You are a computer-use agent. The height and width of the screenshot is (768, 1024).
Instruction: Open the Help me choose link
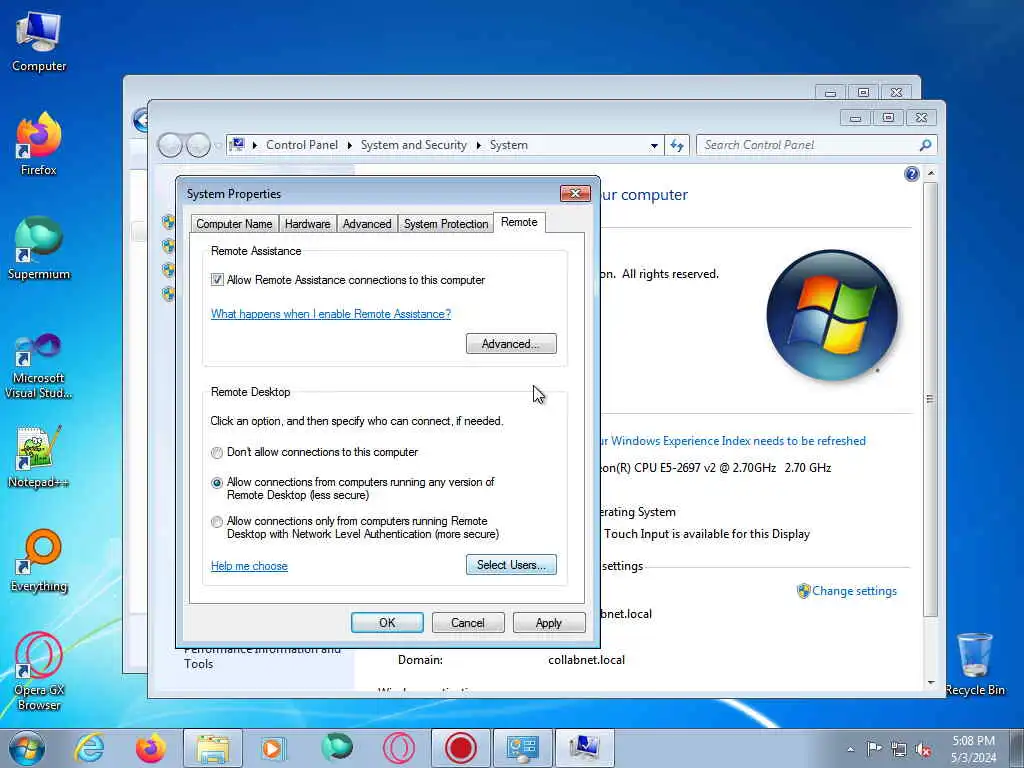(249, 566)
